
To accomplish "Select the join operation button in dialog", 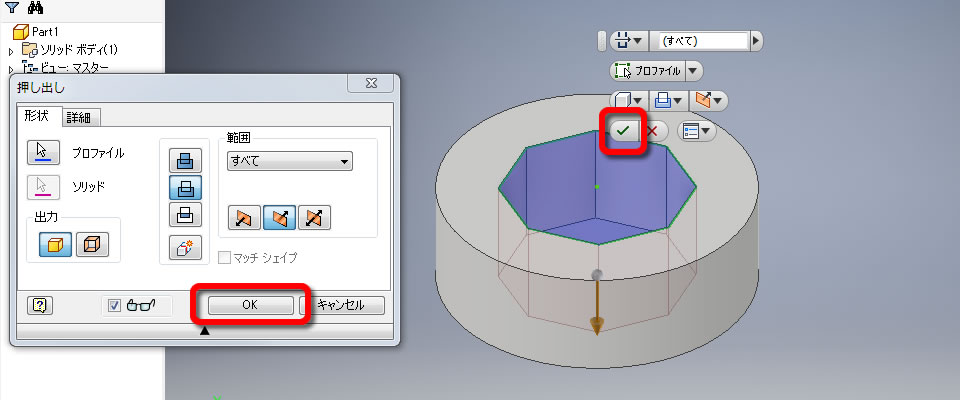I will pyautogui.click(x=185, y=160).
